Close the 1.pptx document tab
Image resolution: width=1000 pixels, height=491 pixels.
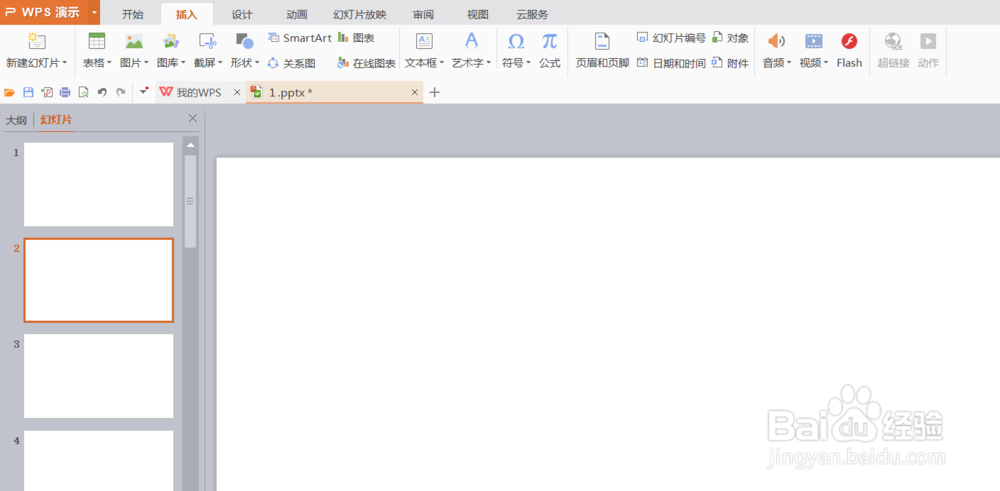[x=415, y=93]
